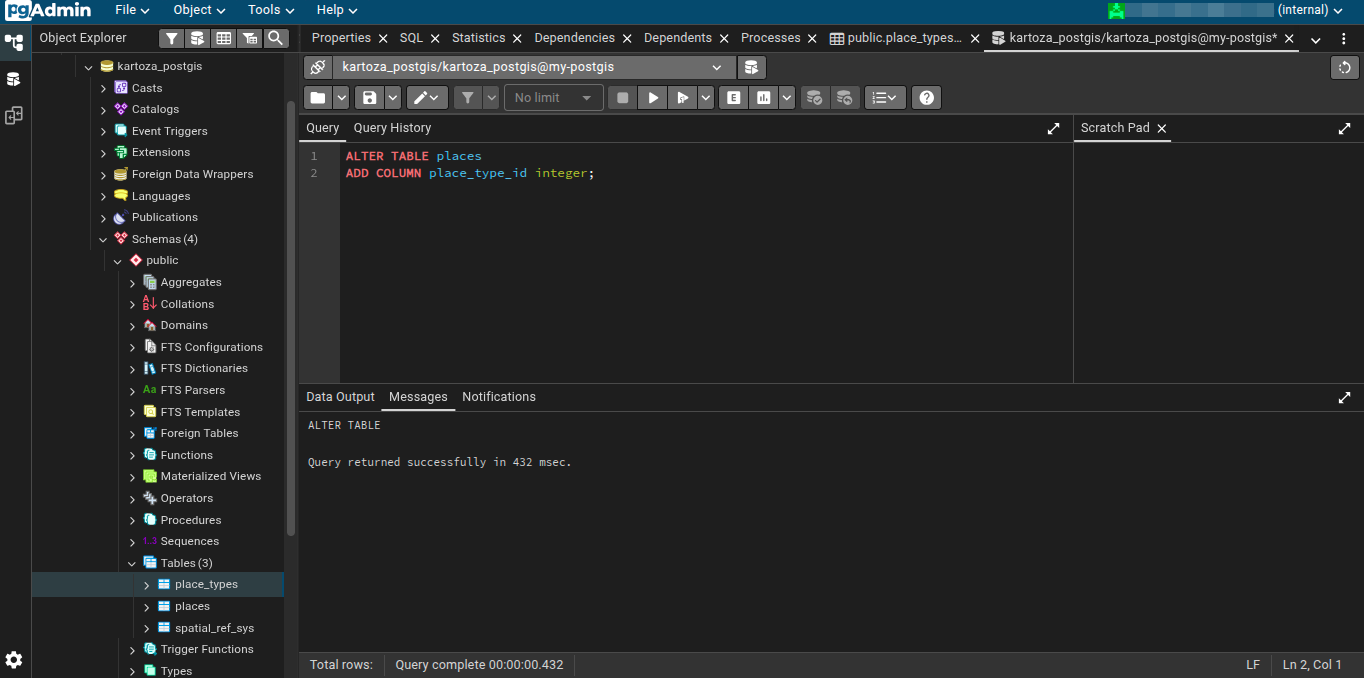This screenshot has height=678, width=1364.
Task: Expand the places table node
Action: pos(147,607)
